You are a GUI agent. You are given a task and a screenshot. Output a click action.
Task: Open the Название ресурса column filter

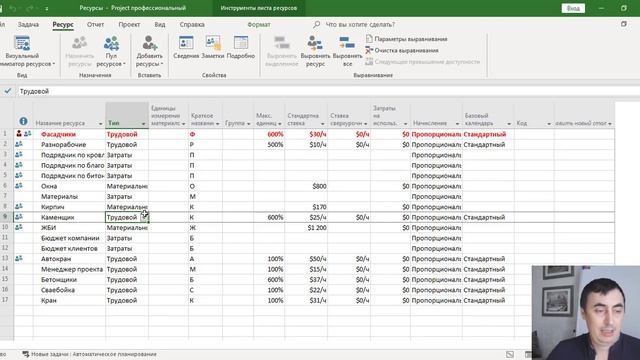[100, 124]
